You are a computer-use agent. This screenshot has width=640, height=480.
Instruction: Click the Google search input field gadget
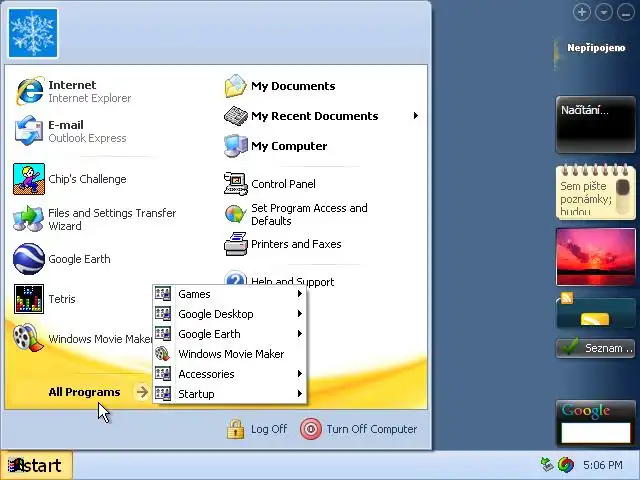pos(596,432)
